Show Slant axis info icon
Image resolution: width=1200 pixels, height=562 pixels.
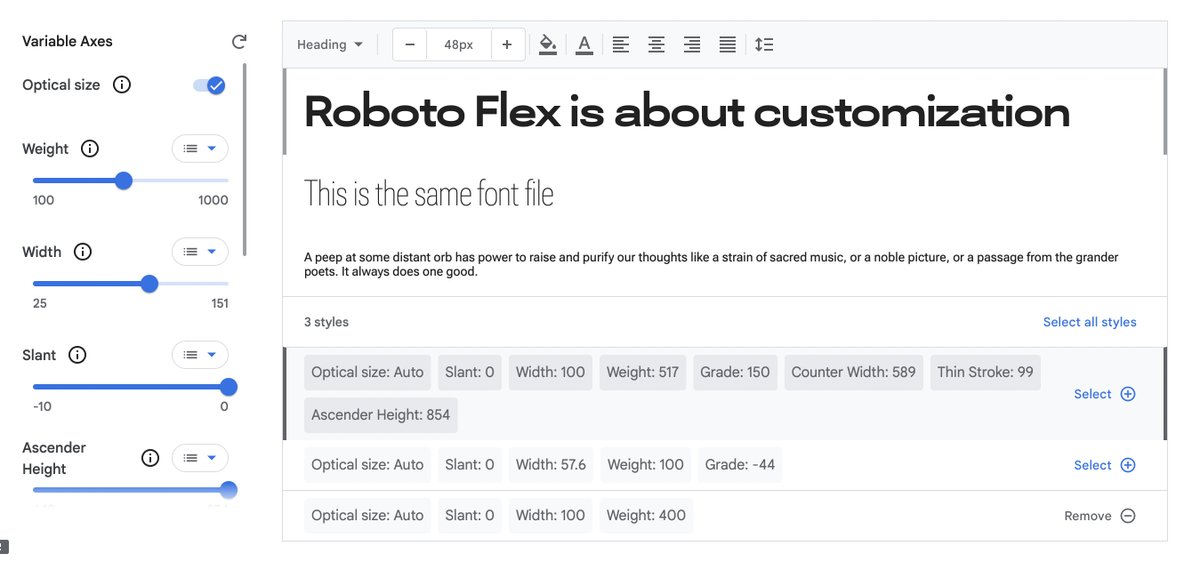point(77,355)
